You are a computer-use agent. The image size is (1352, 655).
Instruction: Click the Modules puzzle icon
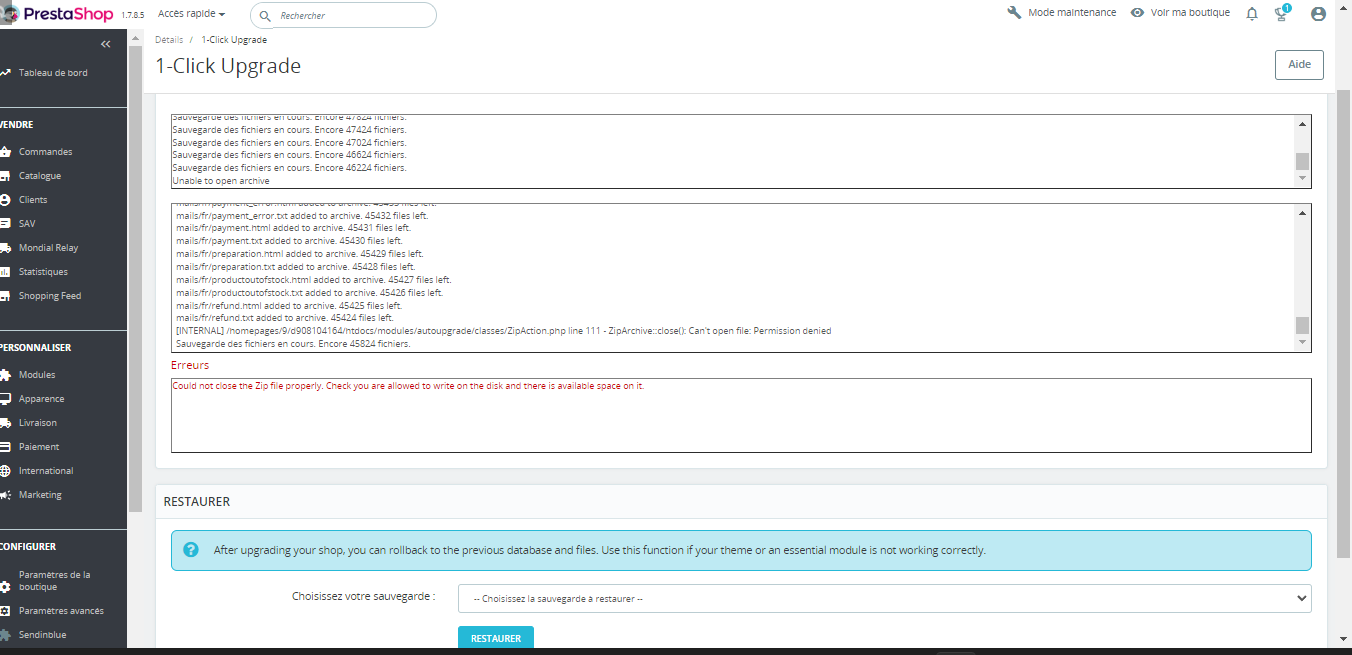click(x=5, y=375)
